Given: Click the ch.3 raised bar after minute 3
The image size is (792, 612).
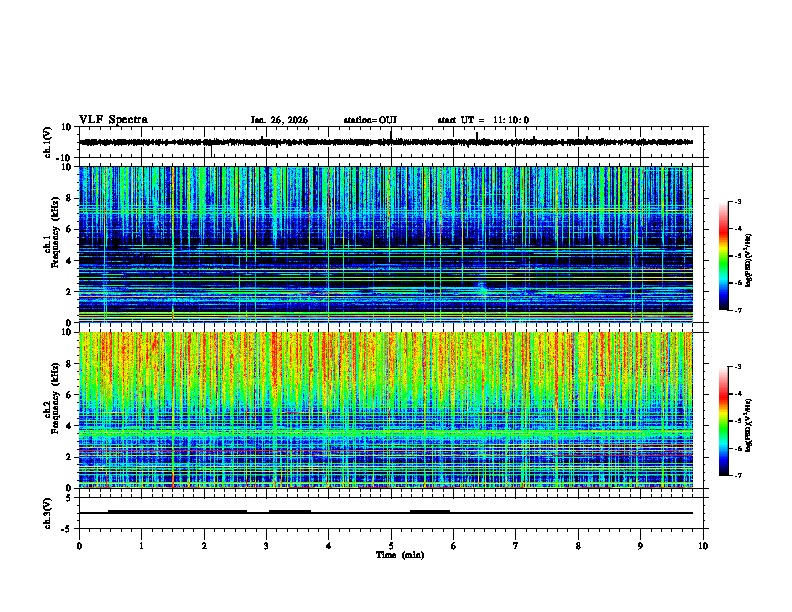Looking at the screenshot, I should (x=290, y=512).
